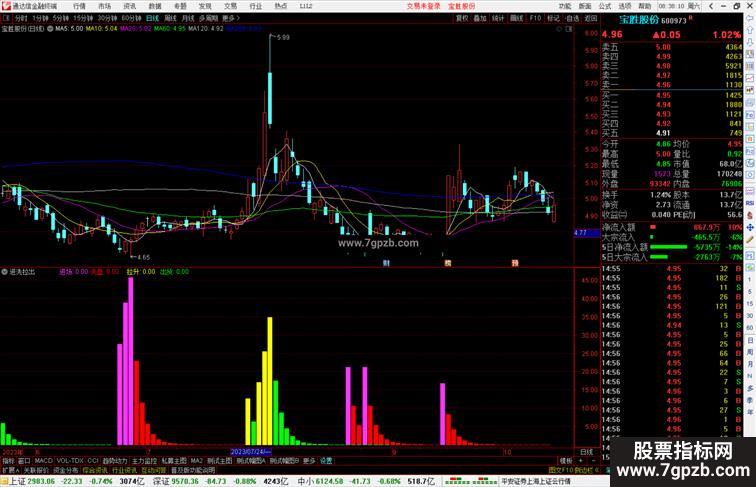Click the 画线 drawing button
756x487 pixels.
tap(516, 18)
